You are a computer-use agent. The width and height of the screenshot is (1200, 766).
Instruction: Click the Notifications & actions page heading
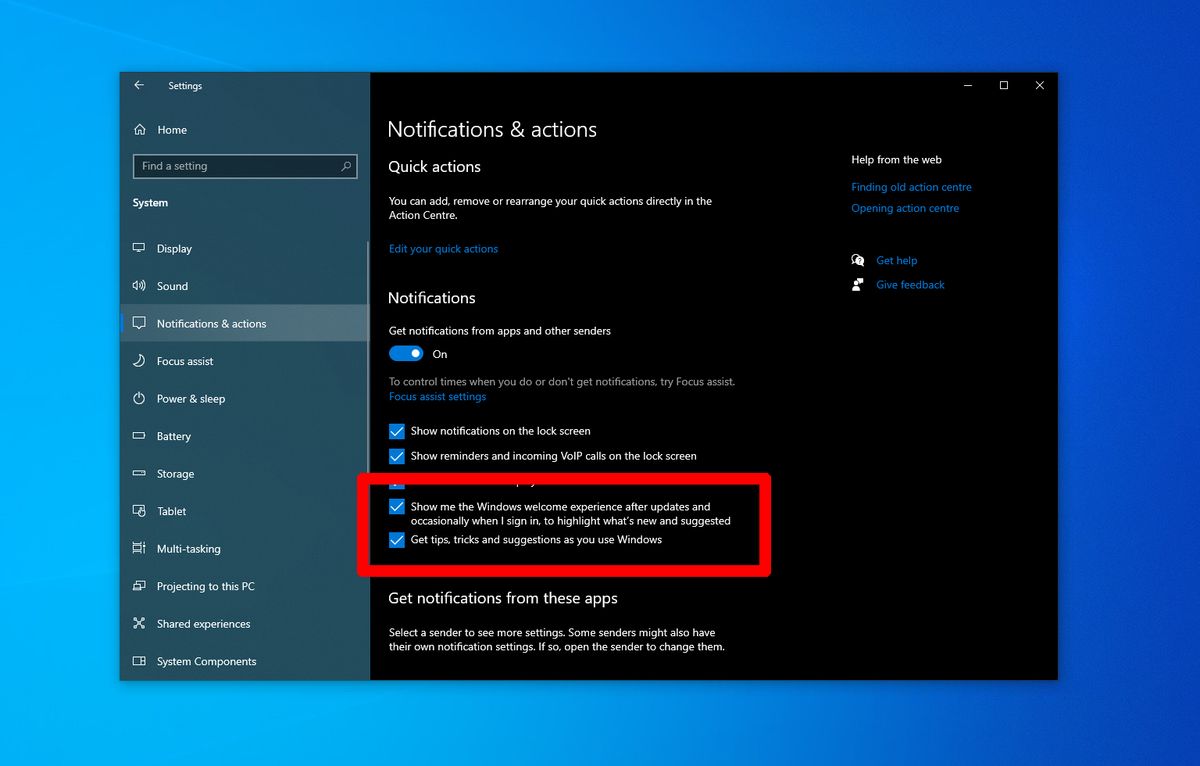click(x=492, y=129)
